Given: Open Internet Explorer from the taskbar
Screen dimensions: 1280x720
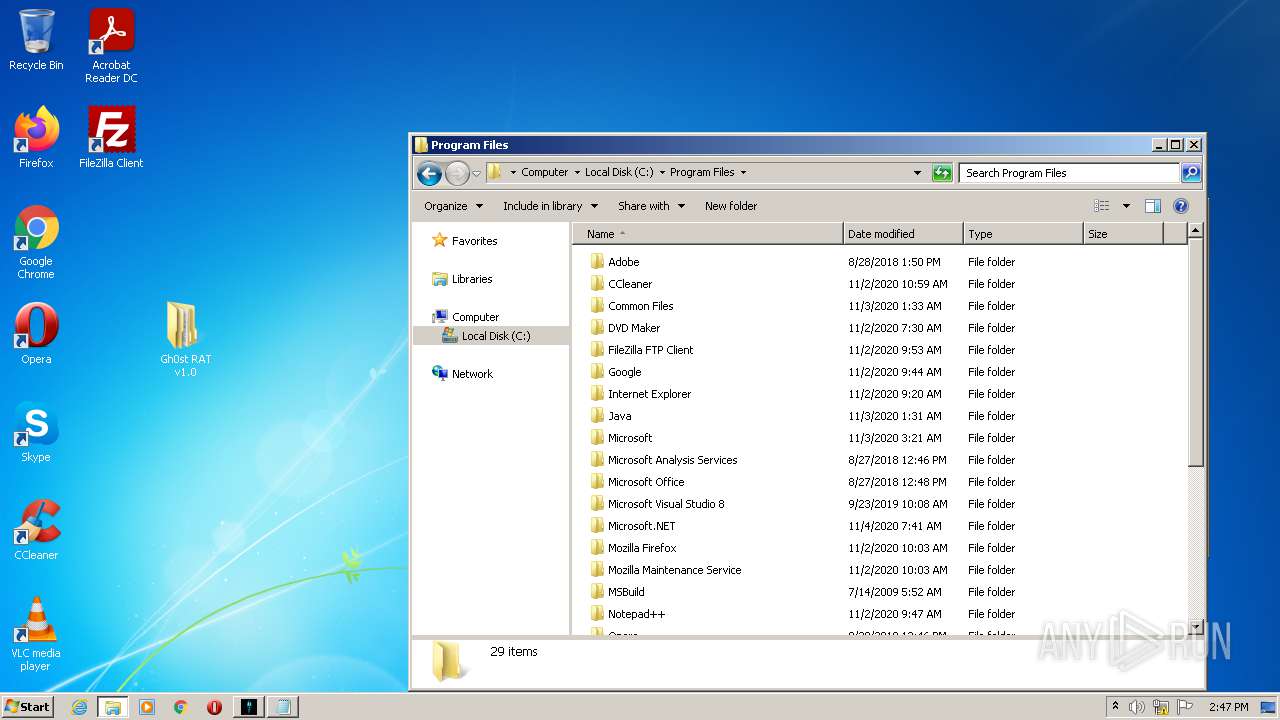Looking at the screenshot, I should [79, 707].
